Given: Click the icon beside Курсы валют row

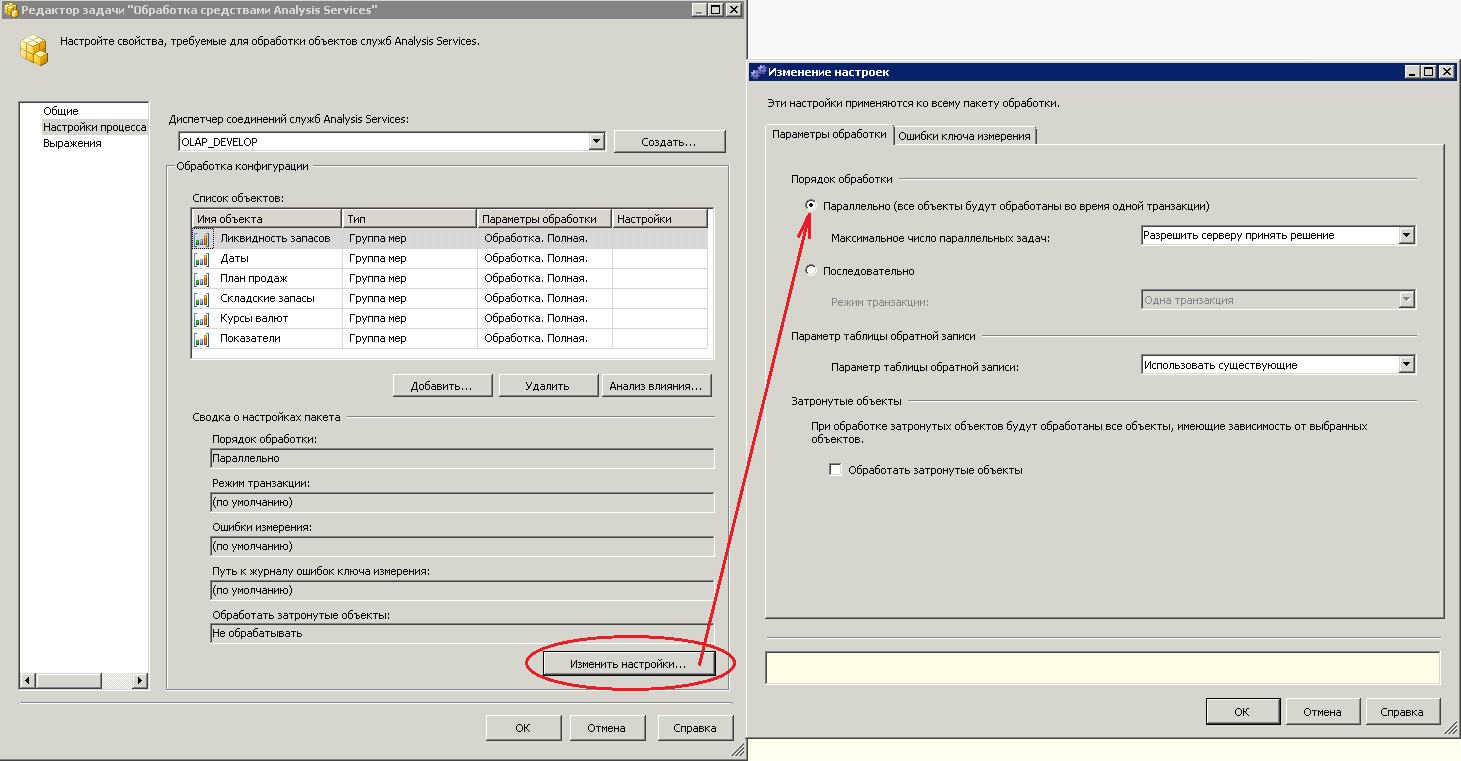Looking at the screenshot, I should [x=202, y=319].
